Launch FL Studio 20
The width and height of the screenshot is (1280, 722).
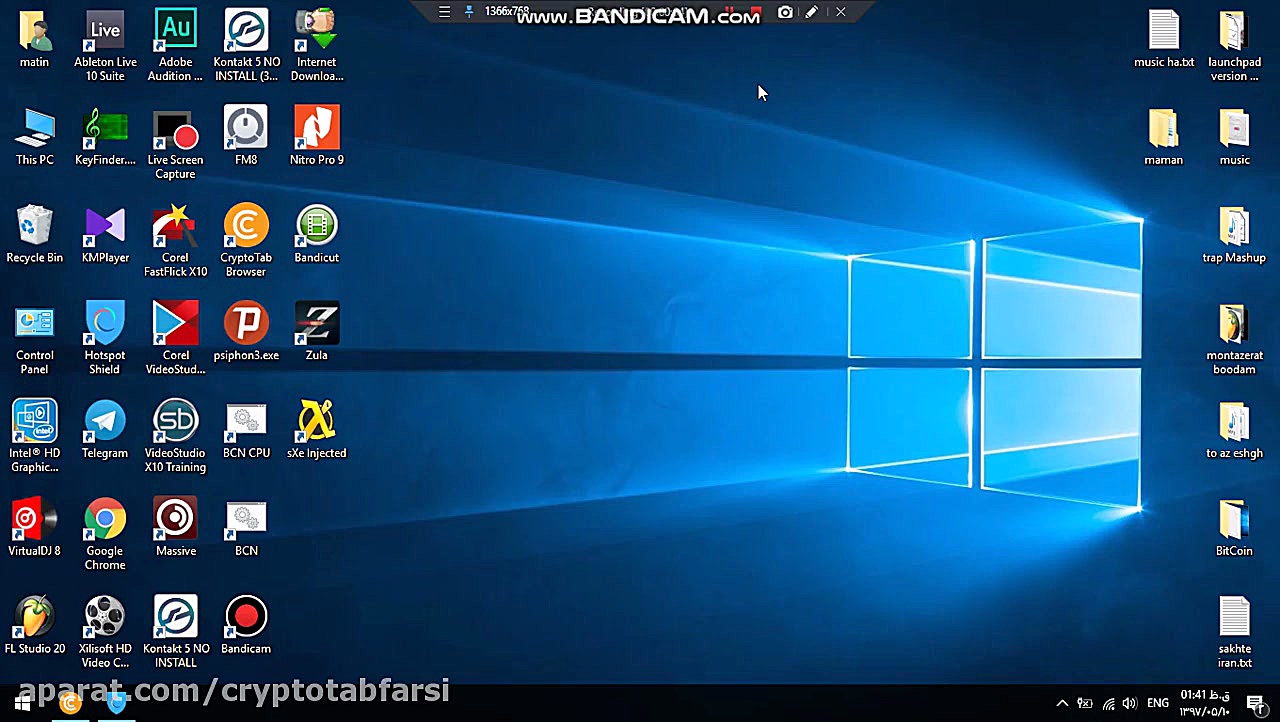pos(34,626)
